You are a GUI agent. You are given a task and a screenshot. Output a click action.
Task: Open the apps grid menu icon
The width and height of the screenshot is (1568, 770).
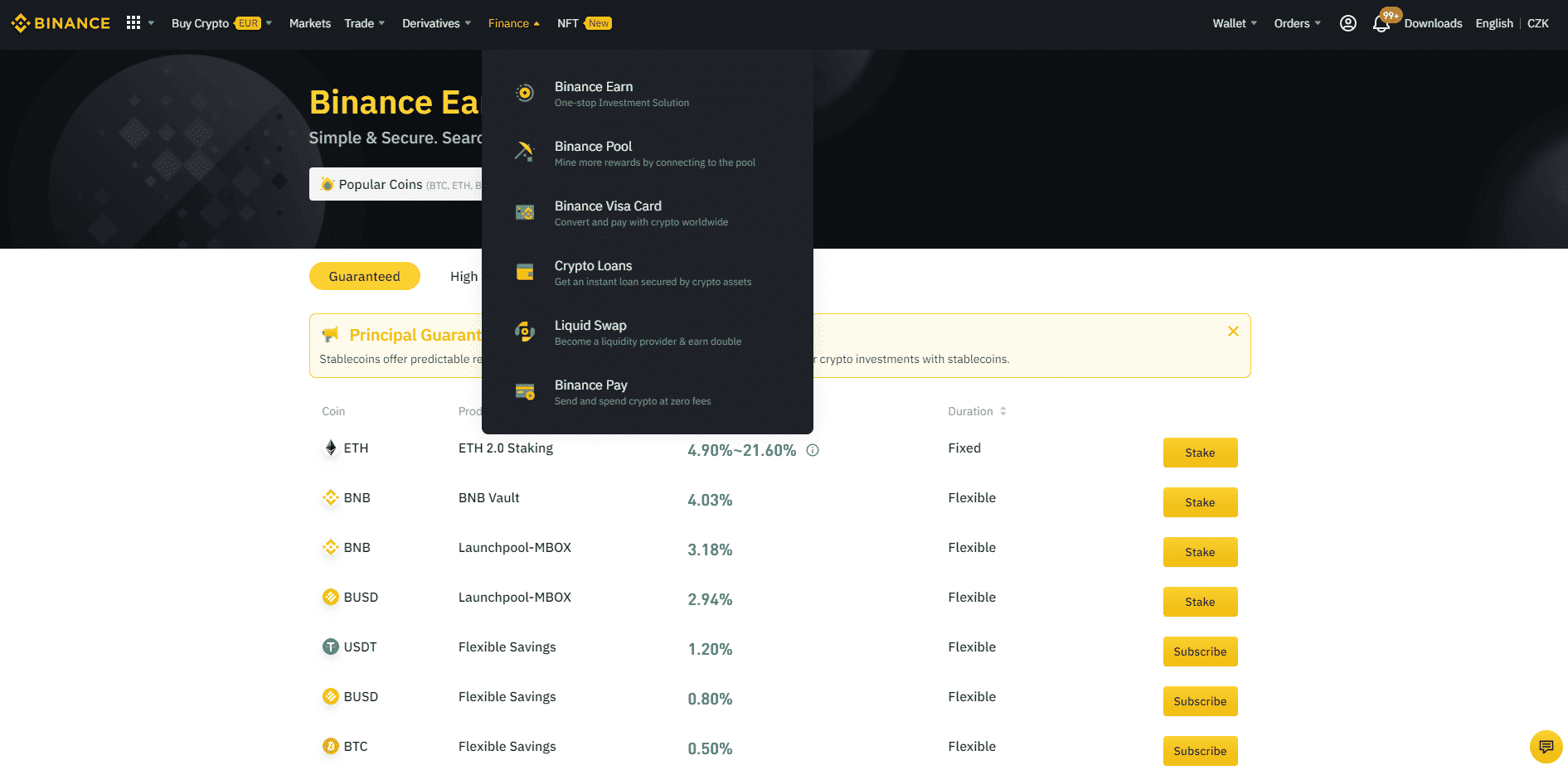click(x=133, y=23)
